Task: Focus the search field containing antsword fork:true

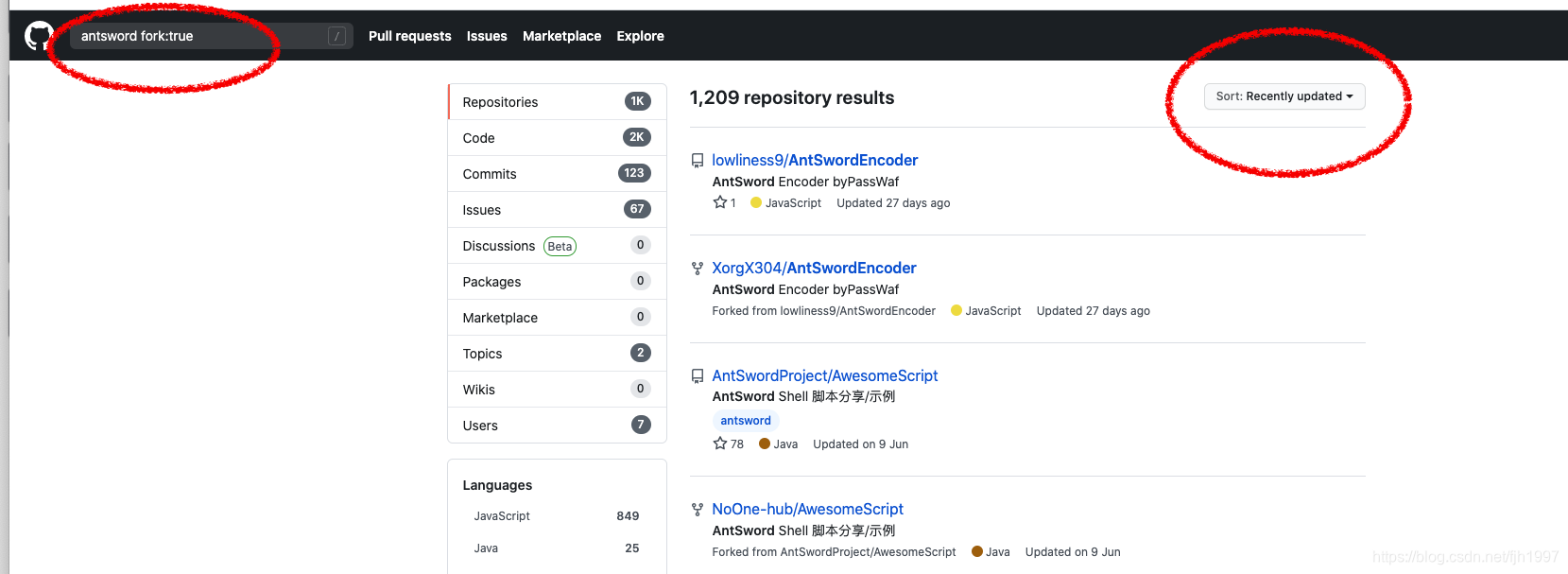Action: click(x=198, y=36)
